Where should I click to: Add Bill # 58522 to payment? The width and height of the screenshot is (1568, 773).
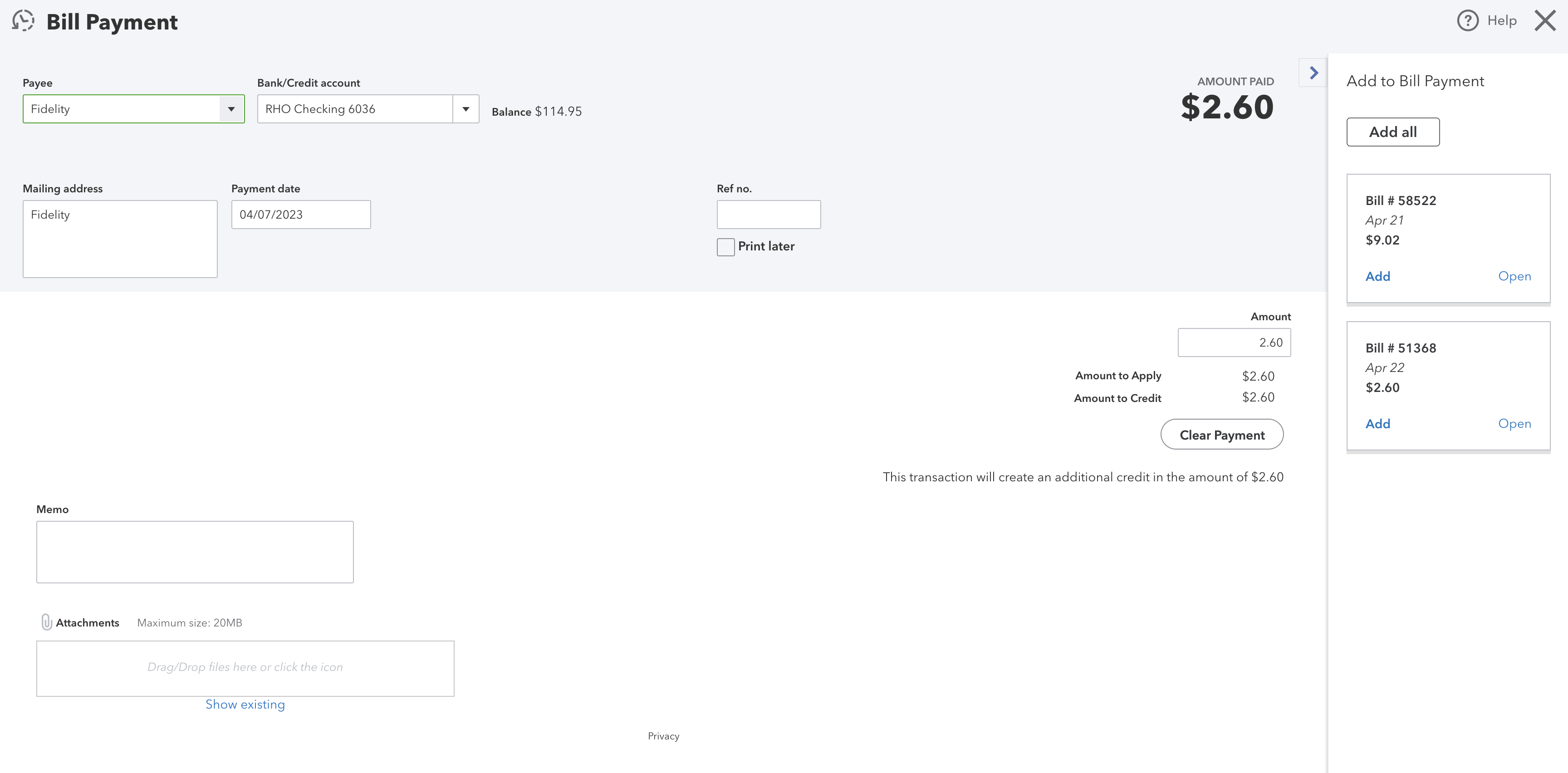(x=1377, y=276)
